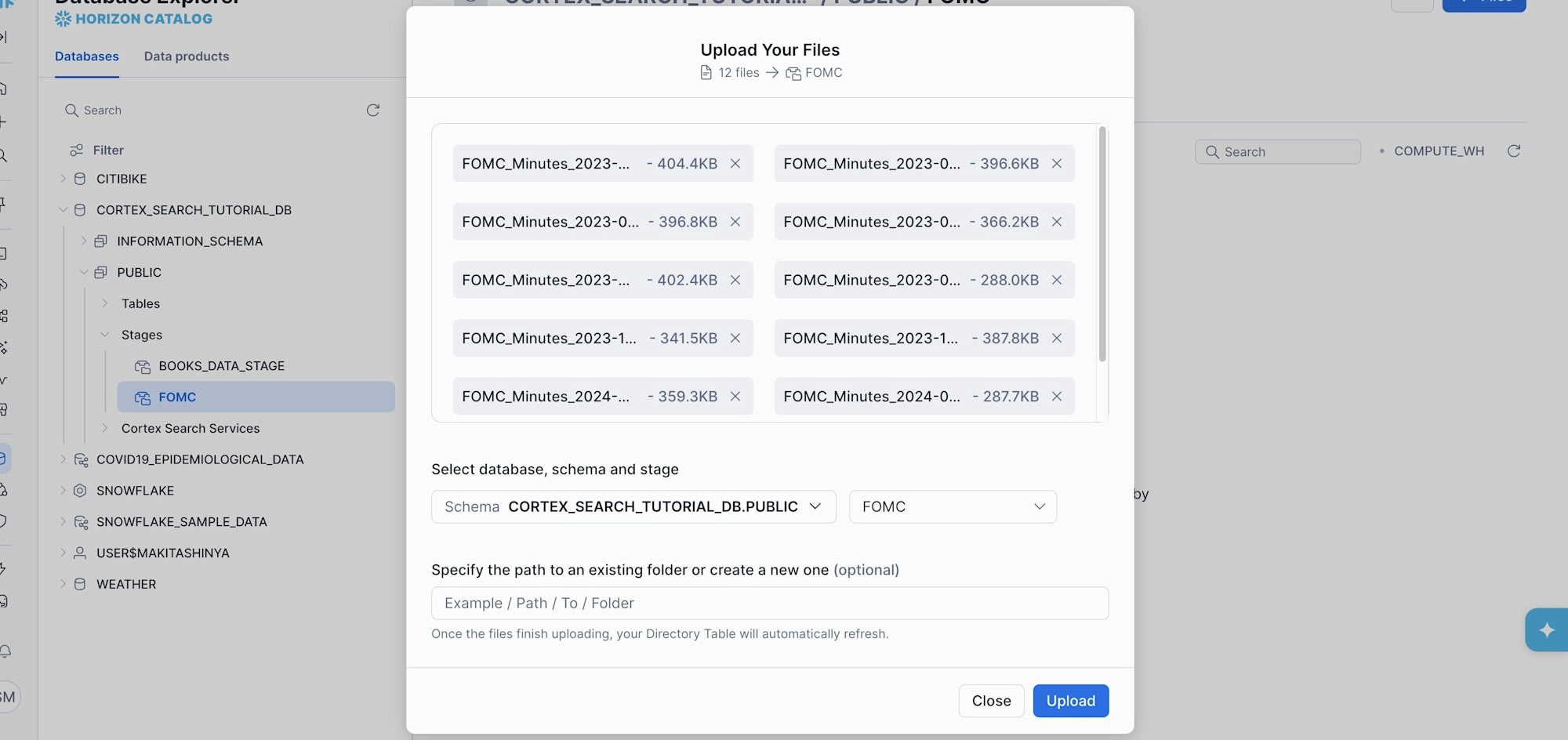
Task: Remove the 404.4KB FOMC Minutes file
Action: click(x=735, y=164)
